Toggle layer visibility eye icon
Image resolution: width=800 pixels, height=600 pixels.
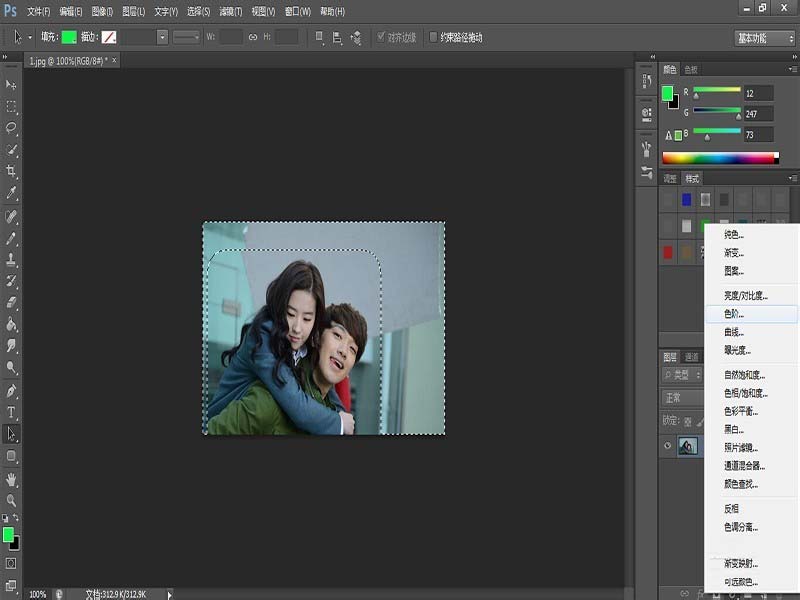(x=667, y=447)
